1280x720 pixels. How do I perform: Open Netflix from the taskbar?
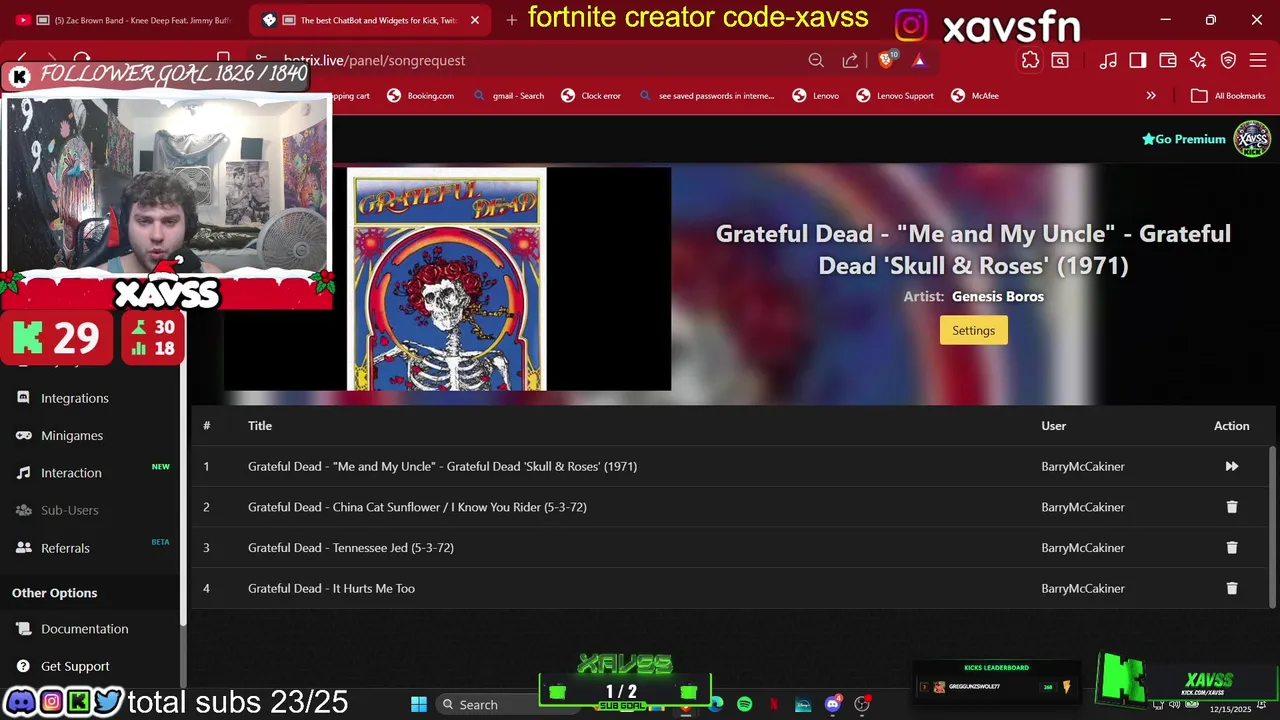coord(773,705)
